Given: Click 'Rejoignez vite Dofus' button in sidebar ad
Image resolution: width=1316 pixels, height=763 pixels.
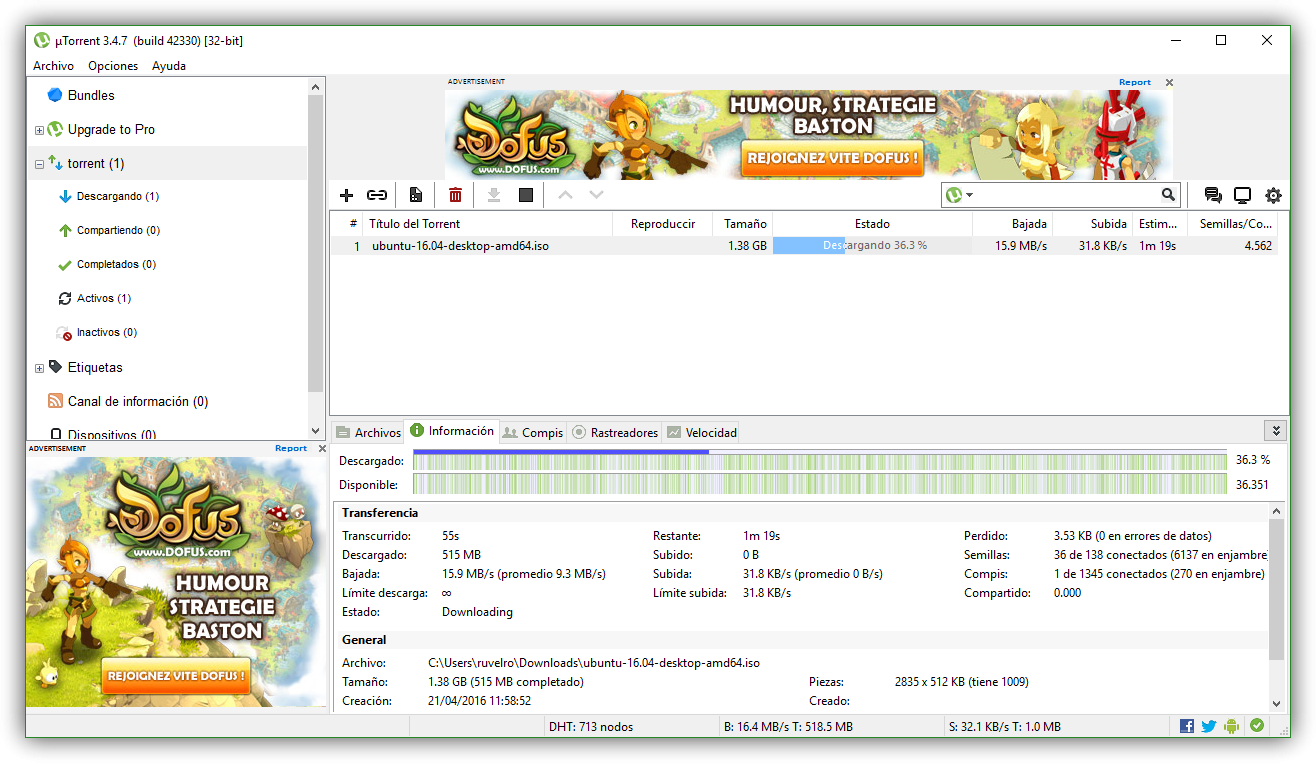Looking at the screenshot, I should tap(175, 676).
